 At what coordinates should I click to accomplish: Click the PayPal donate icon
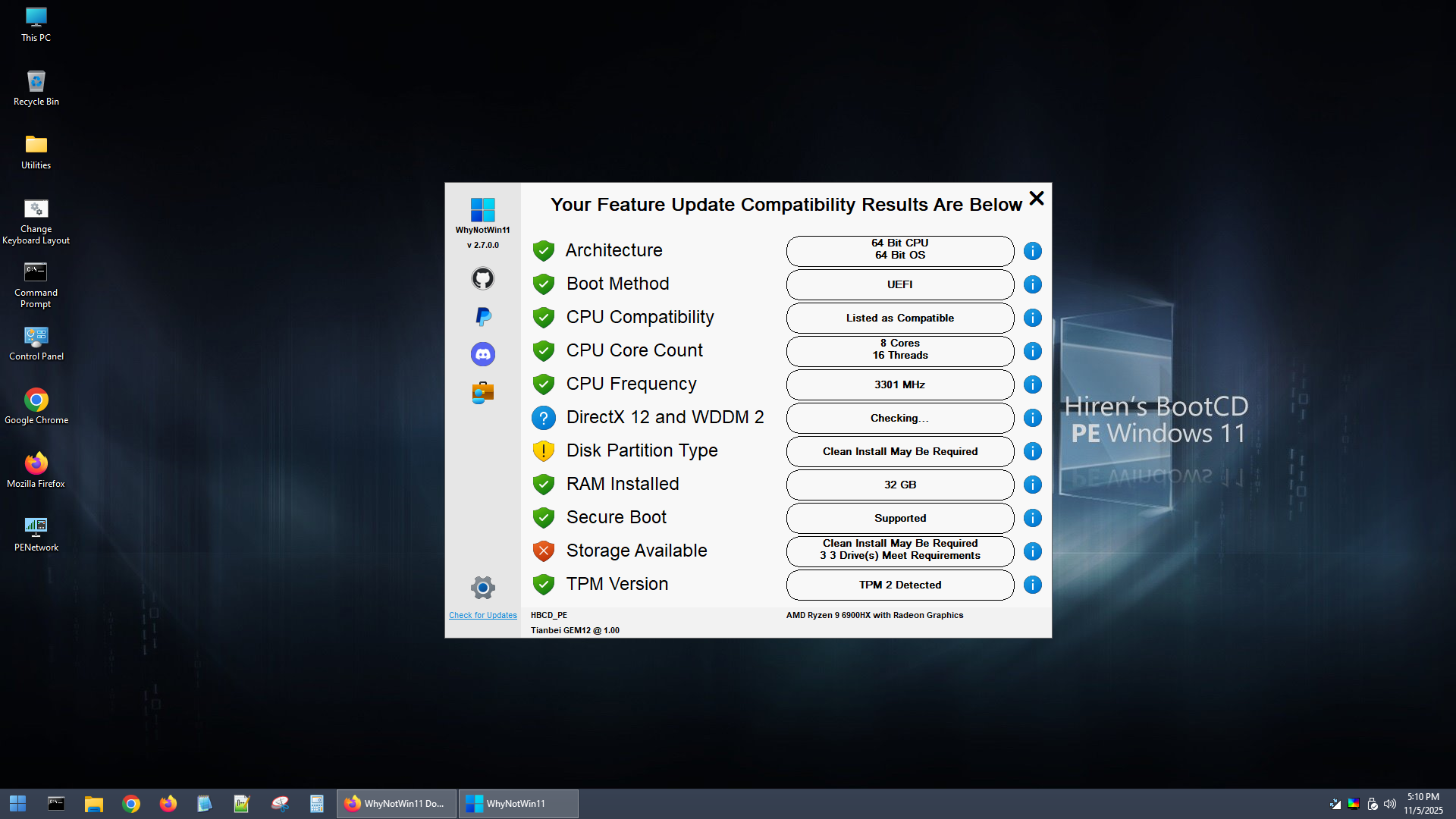483,316
